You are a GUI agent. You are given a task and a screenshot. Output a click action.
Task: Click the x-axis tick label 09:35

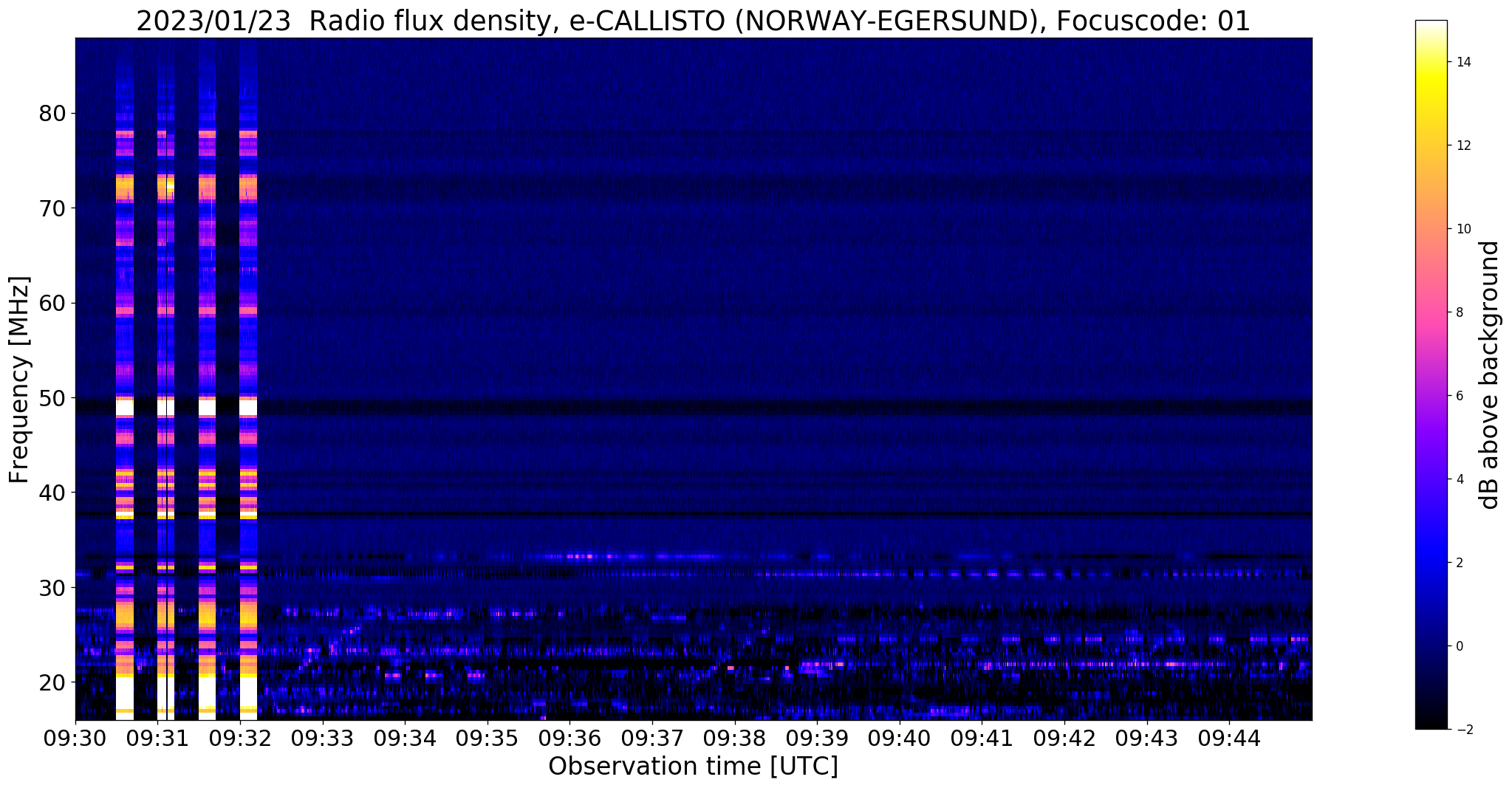click(x=488, y=739)
